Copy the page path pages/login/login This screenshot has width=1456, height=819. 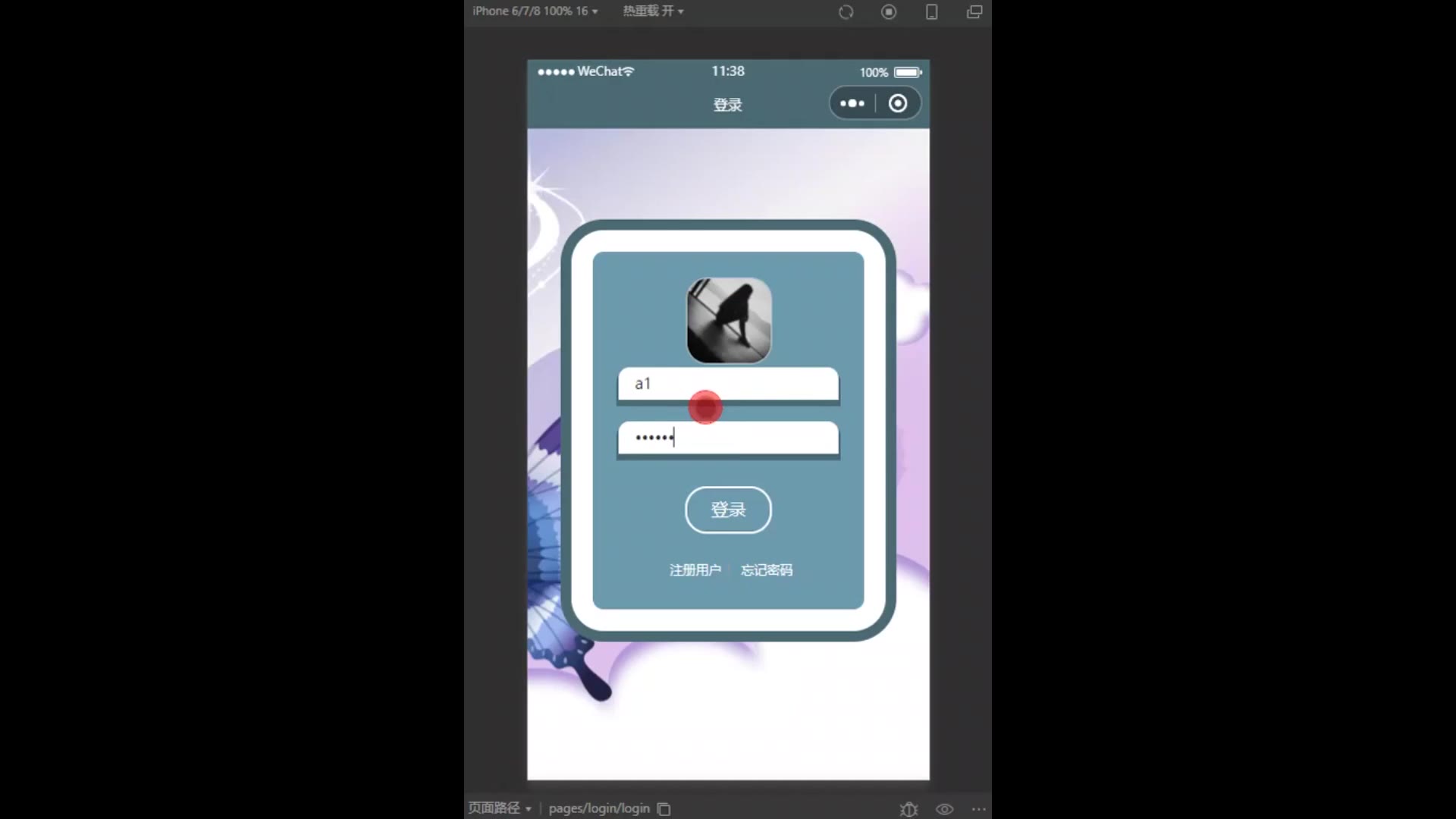pos(664,809)
